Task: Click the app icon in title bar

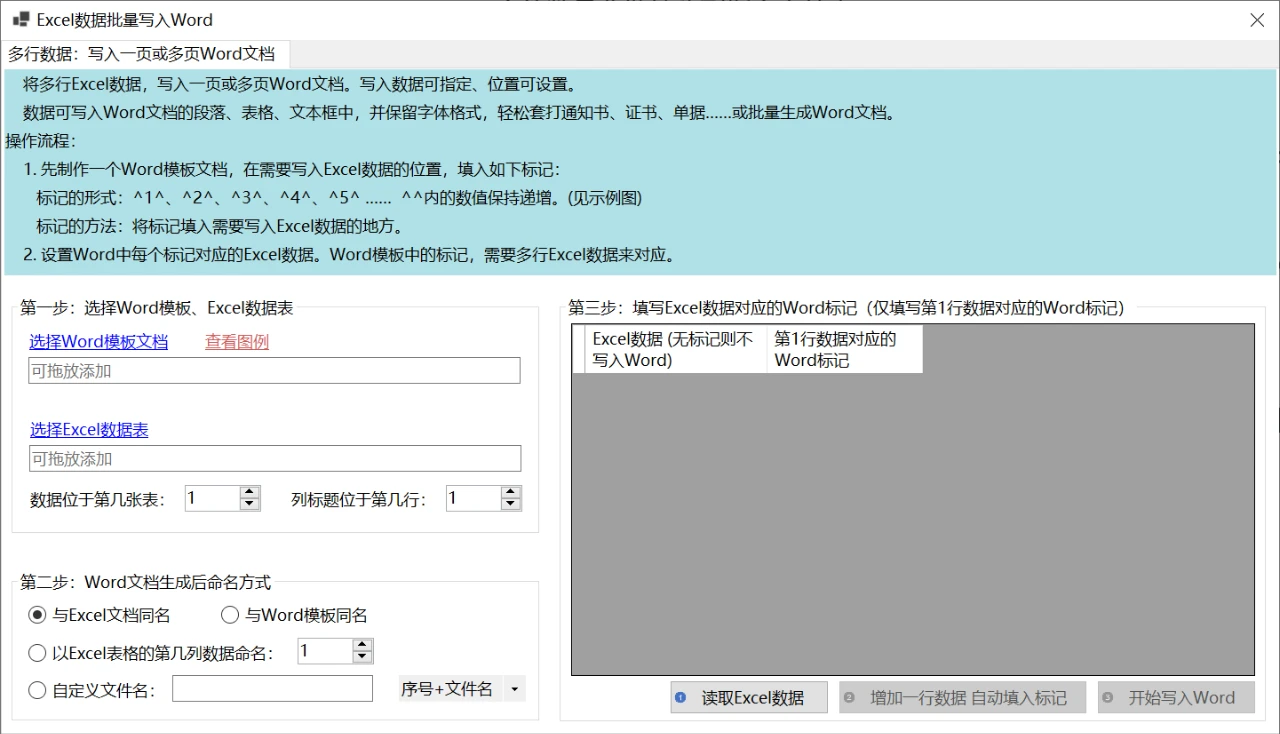Action: pyautogui.click(x=20, y=19)
